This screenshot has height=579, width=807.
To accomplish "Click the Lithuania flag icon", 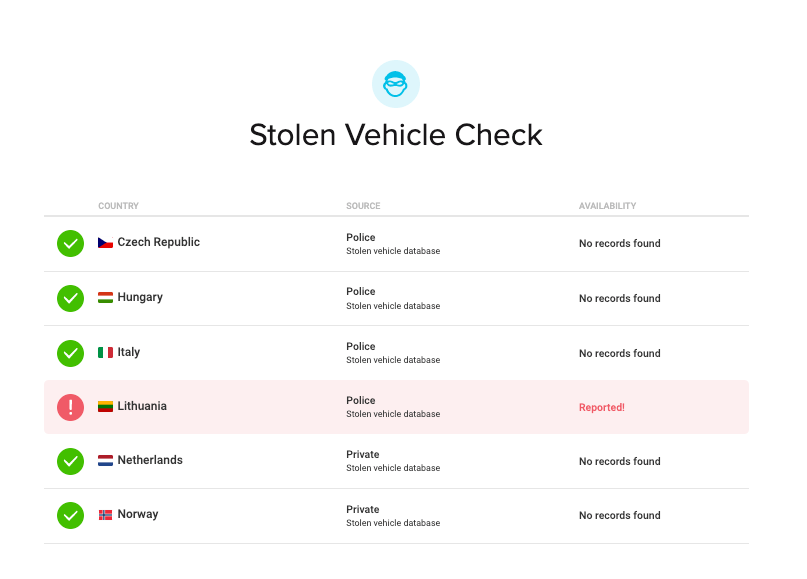I will (x=105, y=407).
